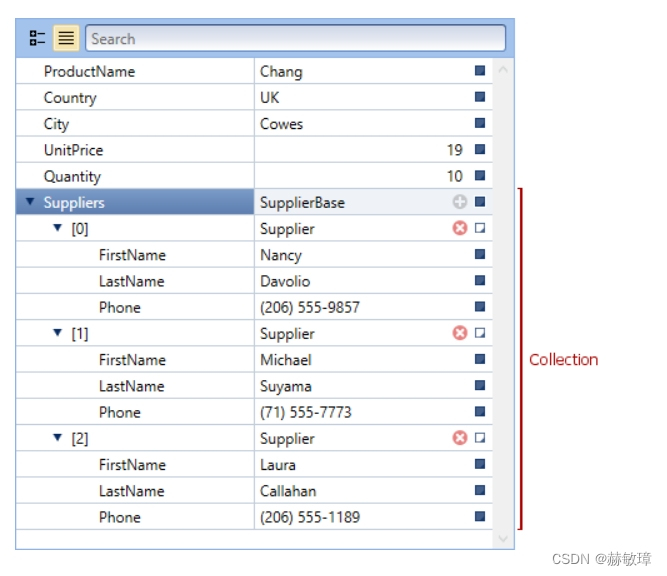The height and width of the screenshot is (576, 667).
Task: Open marker square for Suyama LastName row
Action: pos(480,385)
